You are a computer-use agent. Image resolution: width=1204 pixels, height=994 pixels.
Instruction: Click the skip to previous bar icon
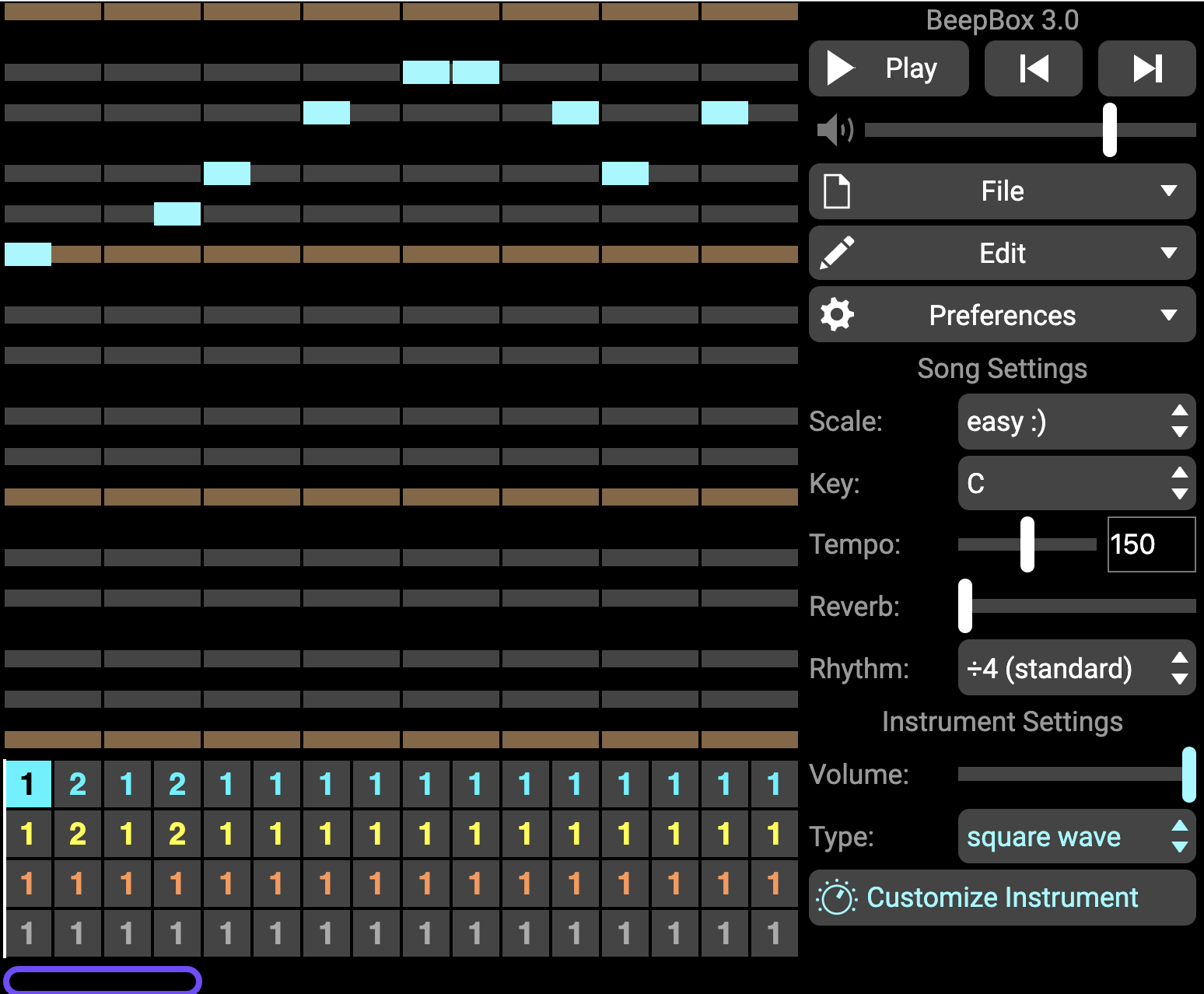[x=1033, y=68]
